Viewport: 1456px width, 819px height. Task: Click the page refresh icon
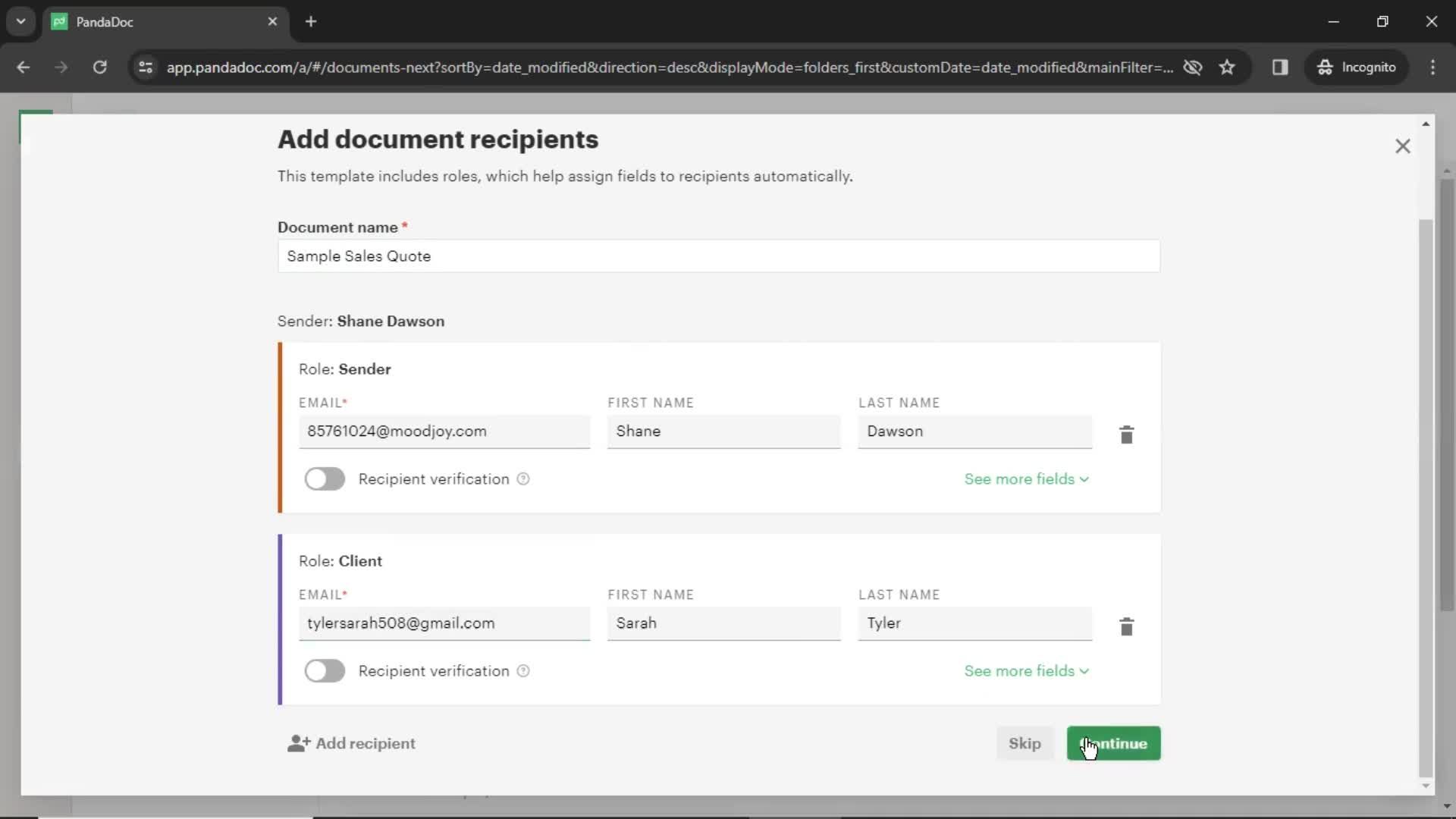(x=99, y=67)
